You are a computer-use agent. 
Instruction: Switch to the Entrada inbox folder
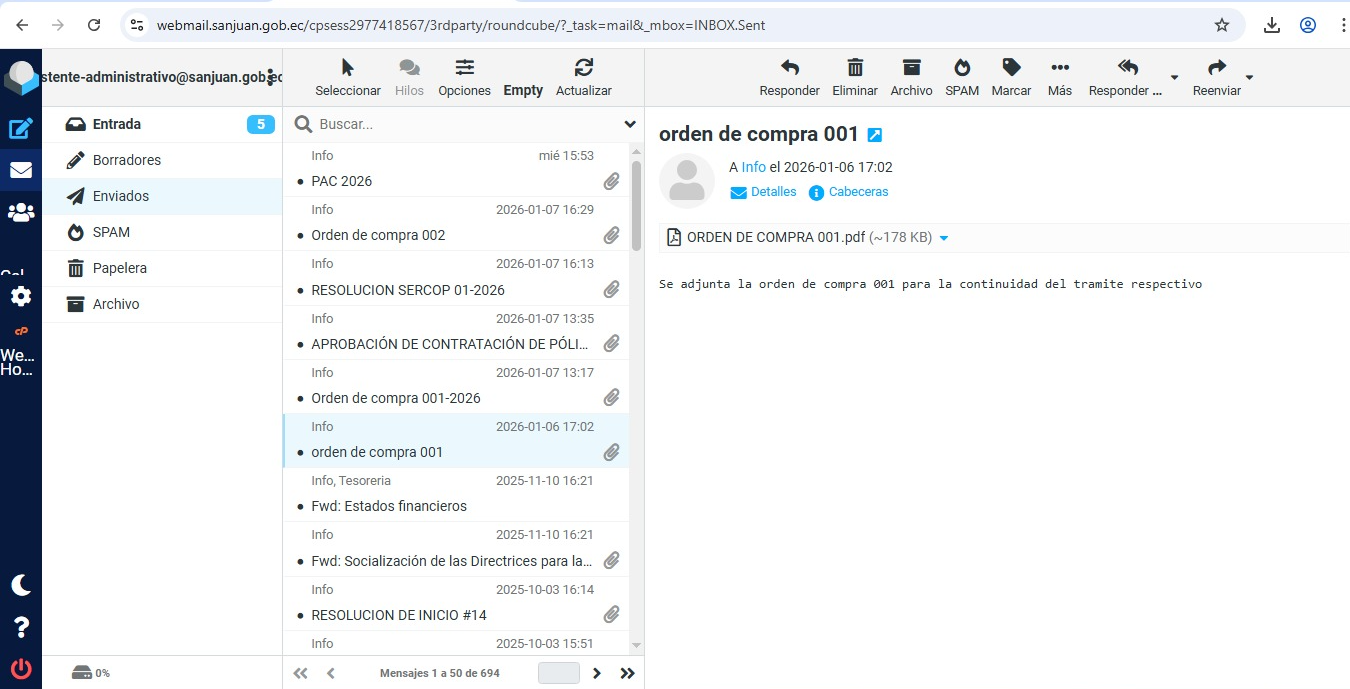click(117, 124)
